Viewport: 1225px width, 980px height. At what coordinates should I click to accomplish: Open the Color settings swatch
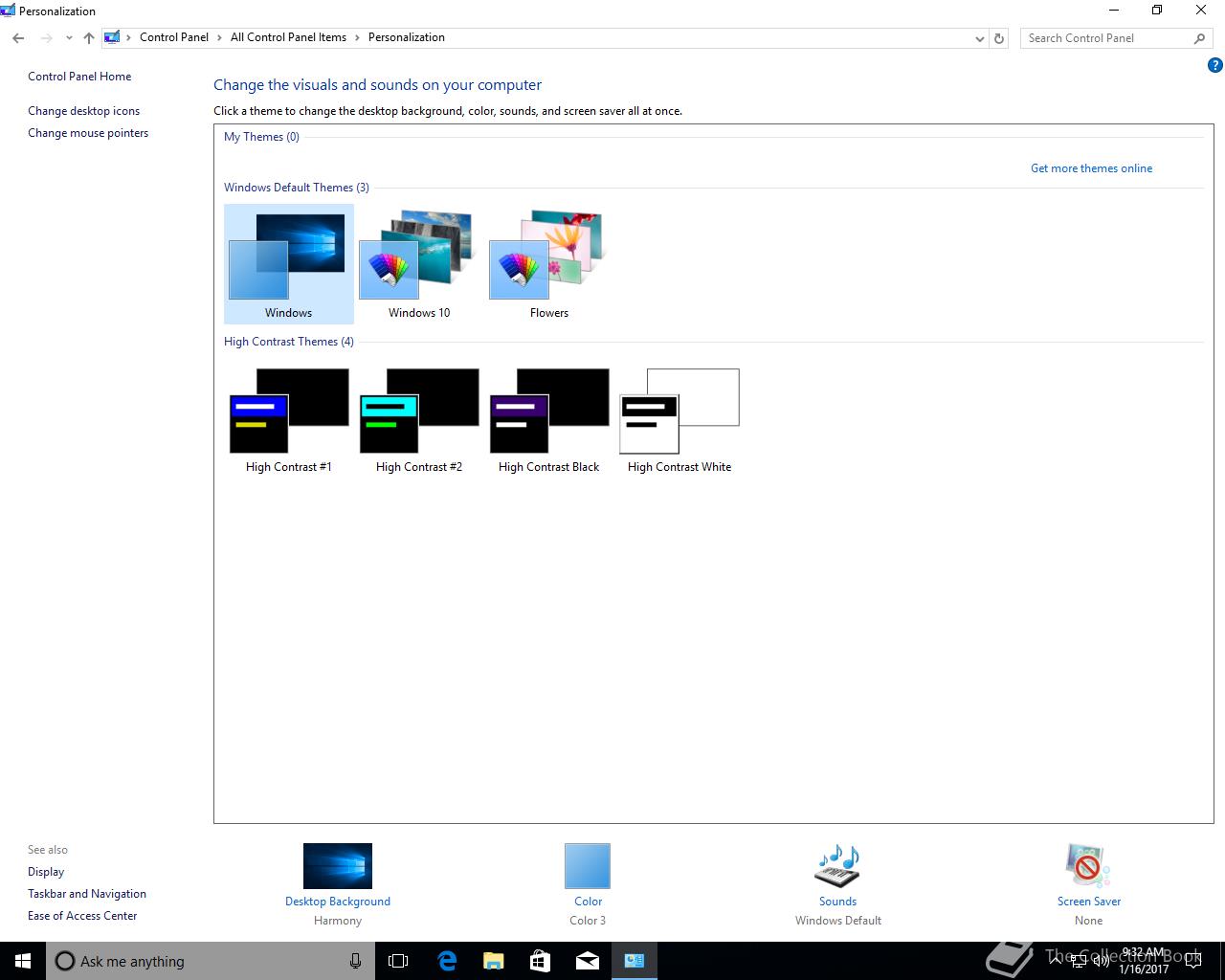coord(588,866)
